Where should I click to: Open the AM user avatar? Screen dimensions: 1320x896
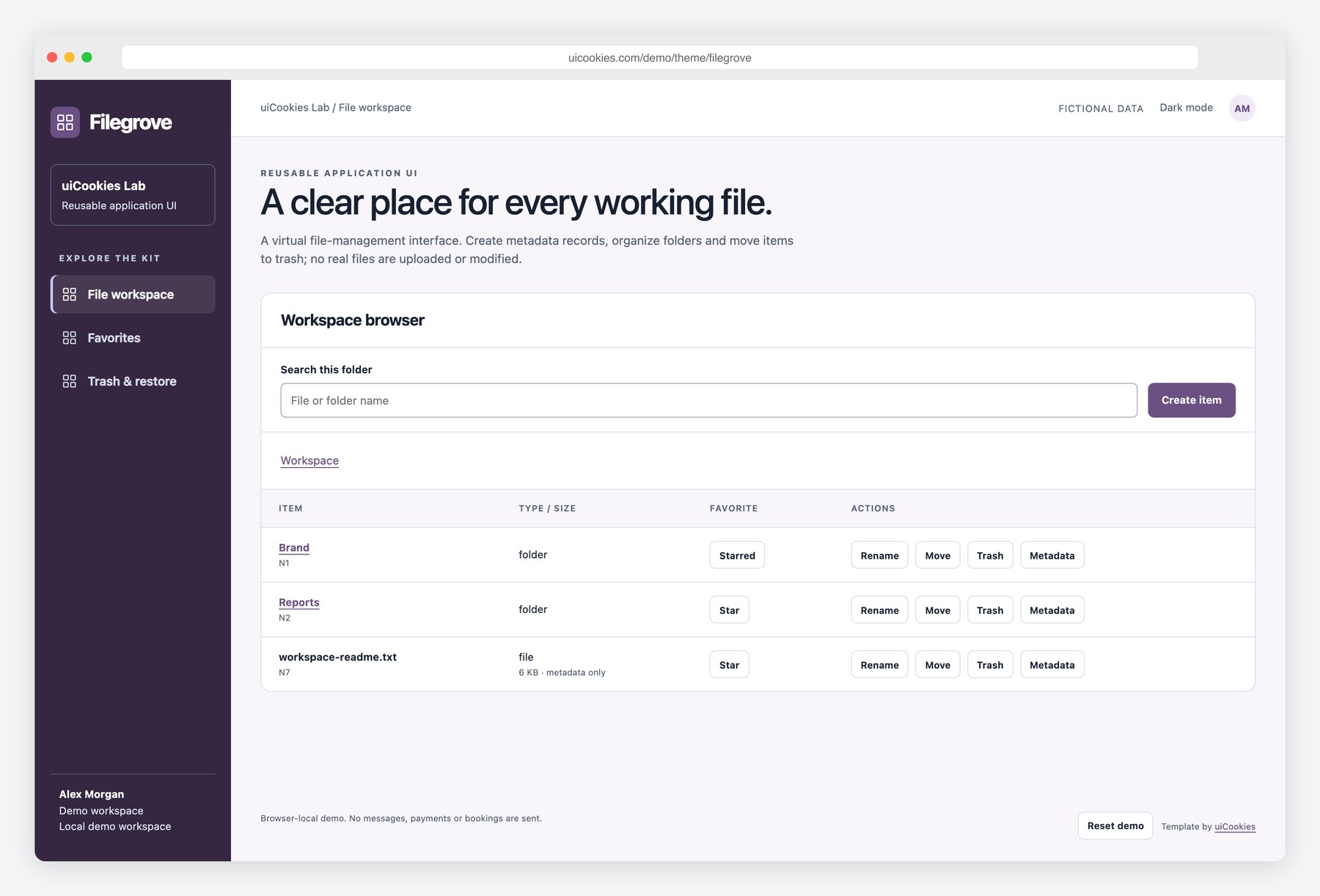coord(1242,109)
